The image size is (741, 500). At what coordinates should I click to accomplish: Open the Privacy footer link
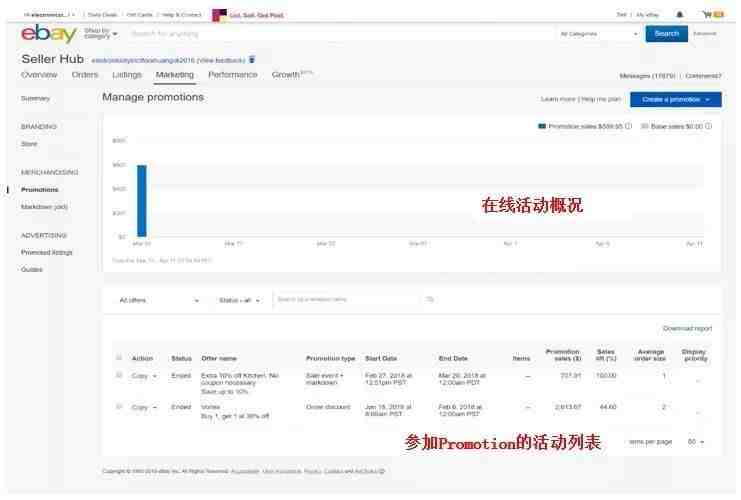[312, 471]
